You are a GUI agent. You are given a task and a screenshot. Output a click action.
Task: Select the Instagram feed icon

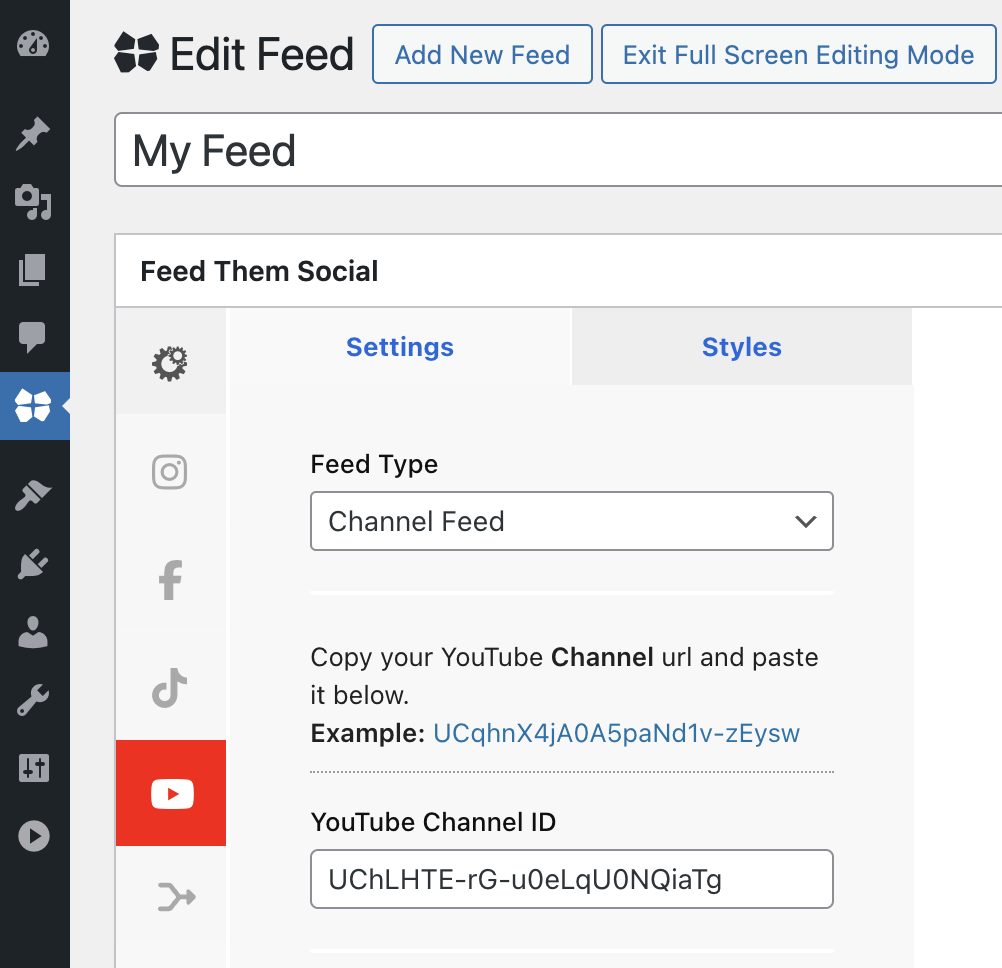(x=170, y=472)
